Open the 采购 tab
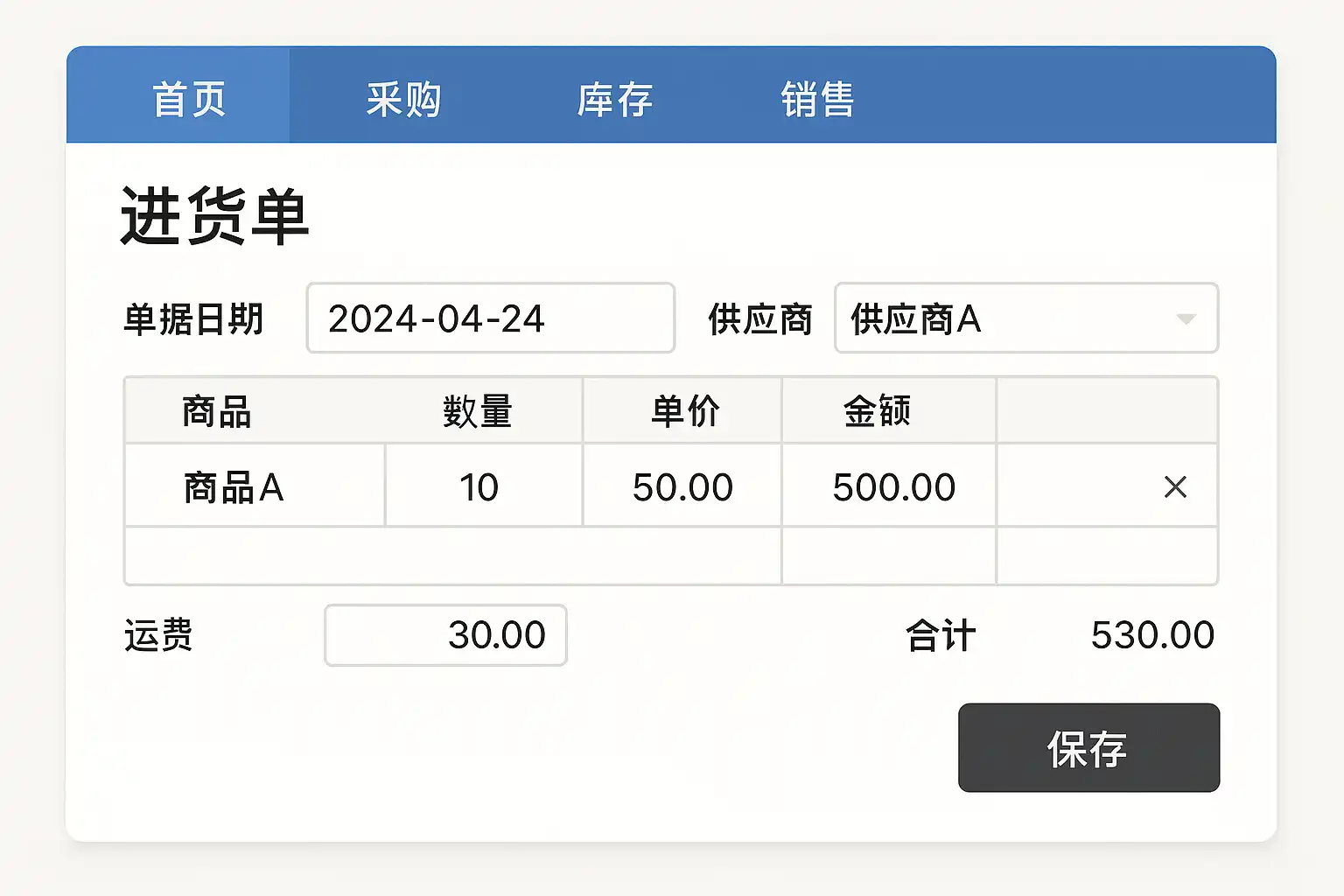The image size is (1344, 896). coord(403,99)
